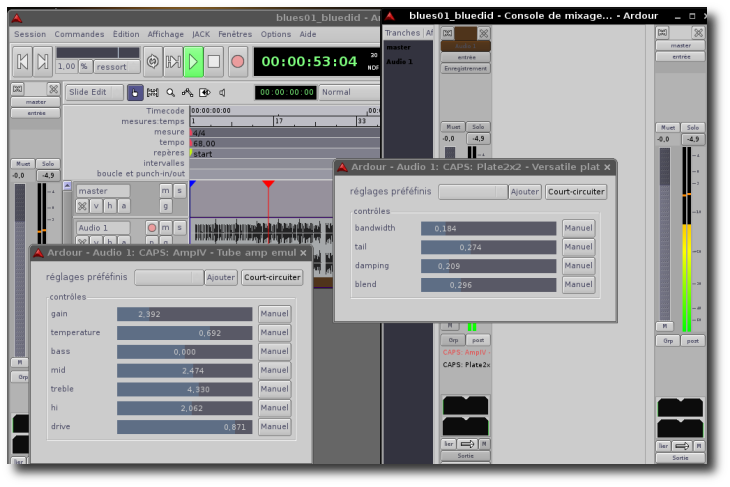Viewport: 730px width, 487px height.
Task: Arm record on Audio 1 track
Action: (151, 228)
